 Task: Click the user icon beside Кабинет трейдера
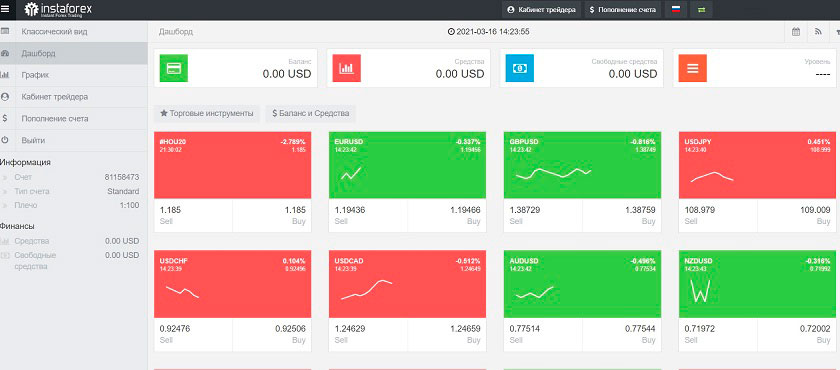pos(5,97)
